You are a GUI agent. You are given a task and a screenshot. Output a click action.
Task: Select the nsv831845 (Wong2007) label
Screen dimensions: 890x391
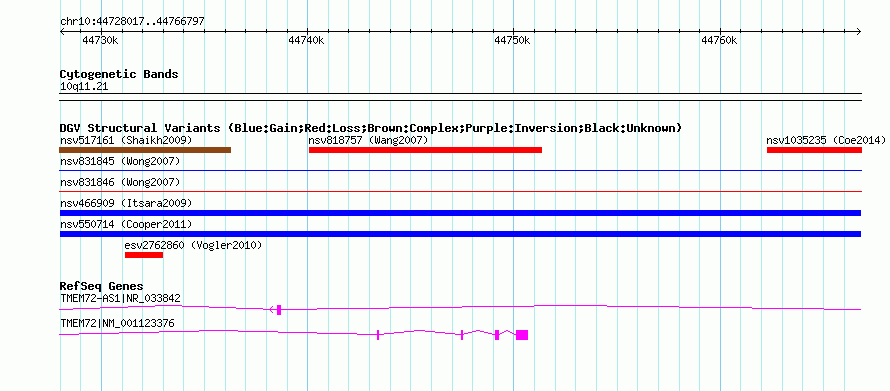(120, 162)
